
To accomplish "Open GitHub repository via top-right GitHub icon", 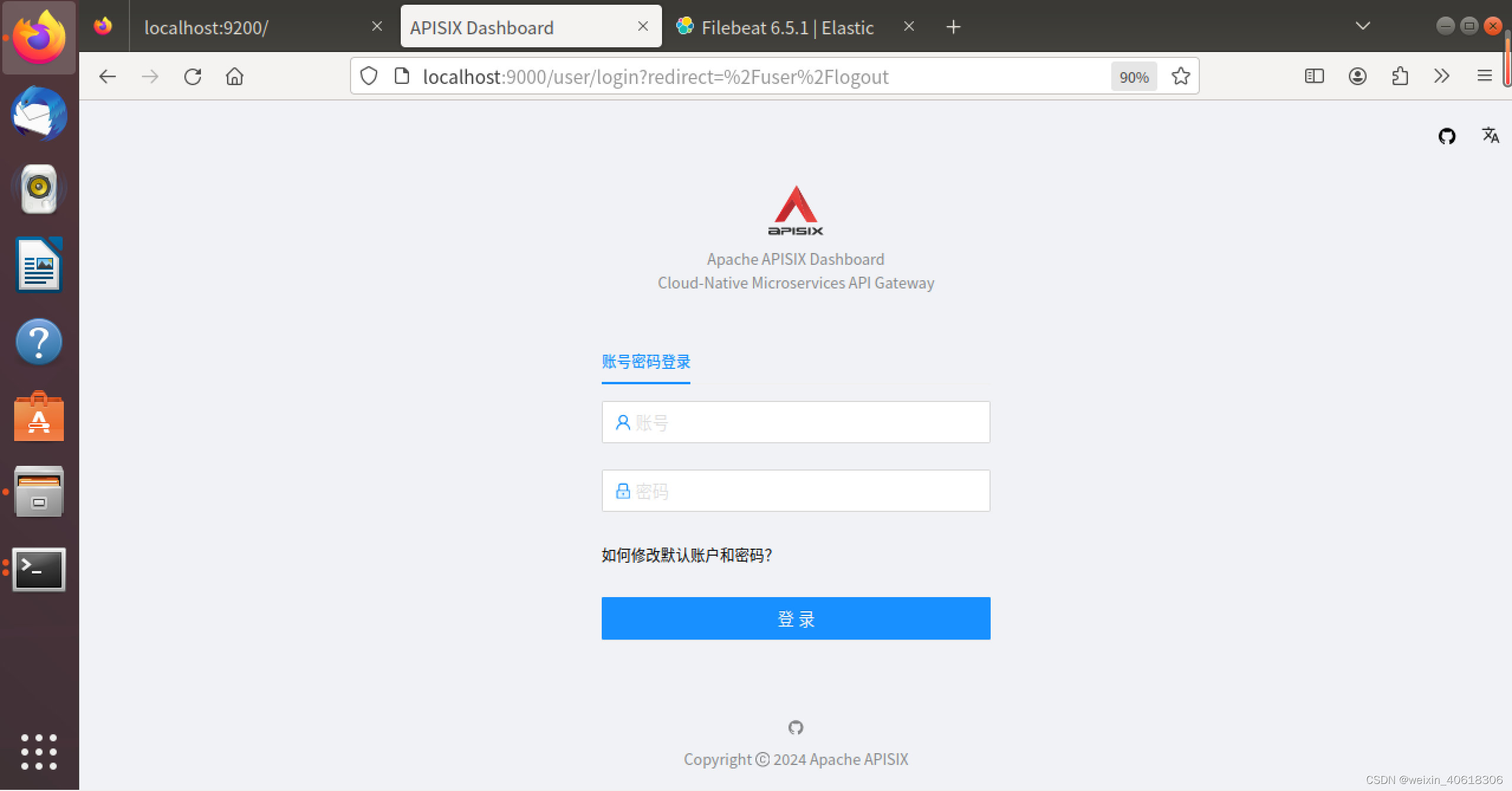I will [1446, 136].
